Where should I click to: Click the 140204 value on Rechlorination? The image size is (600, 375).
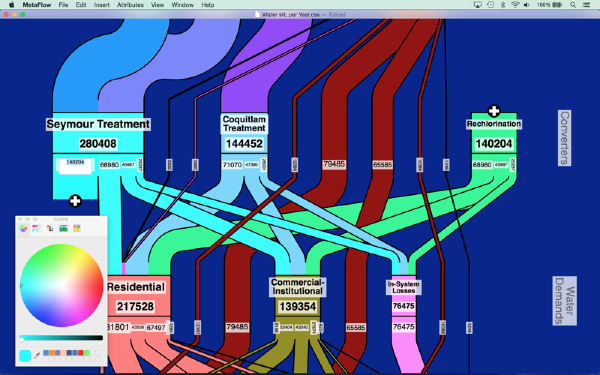[x=494, y=144]
